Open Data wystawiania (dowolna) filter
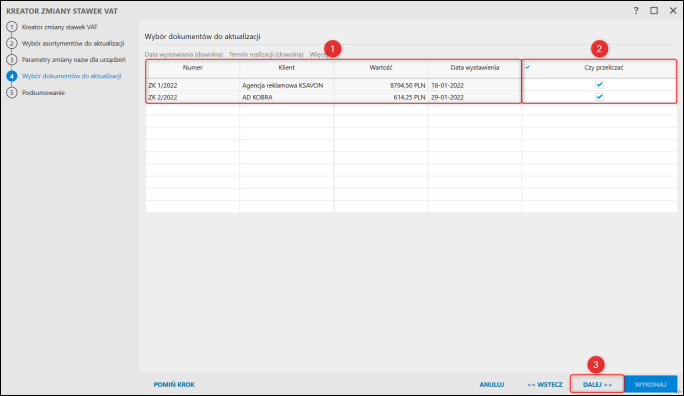Viewport: 684px width, 396px height. click(184, 55)
